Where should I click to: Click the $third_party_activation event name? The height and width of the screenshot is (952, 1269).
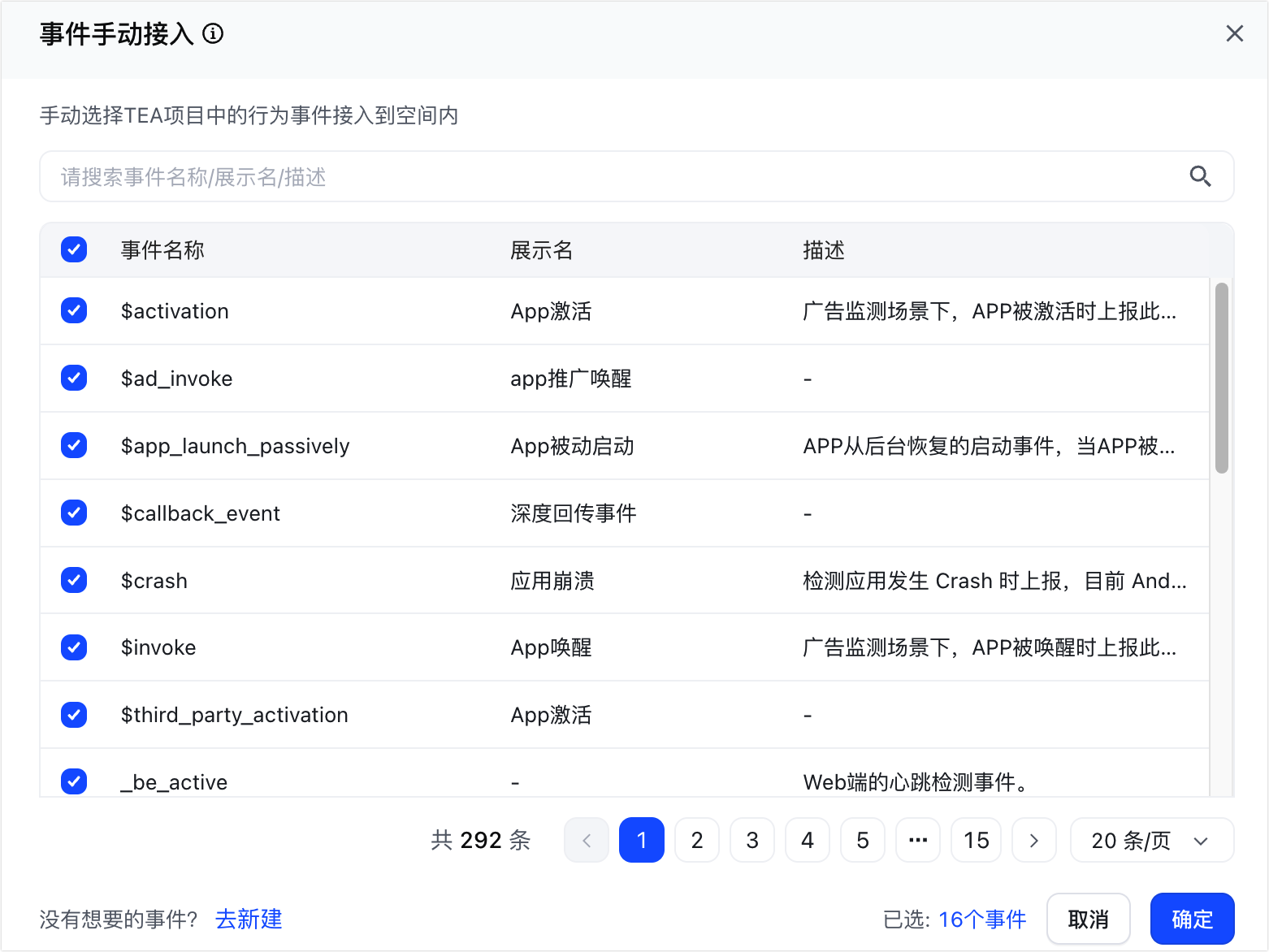(x=235, y=715)
